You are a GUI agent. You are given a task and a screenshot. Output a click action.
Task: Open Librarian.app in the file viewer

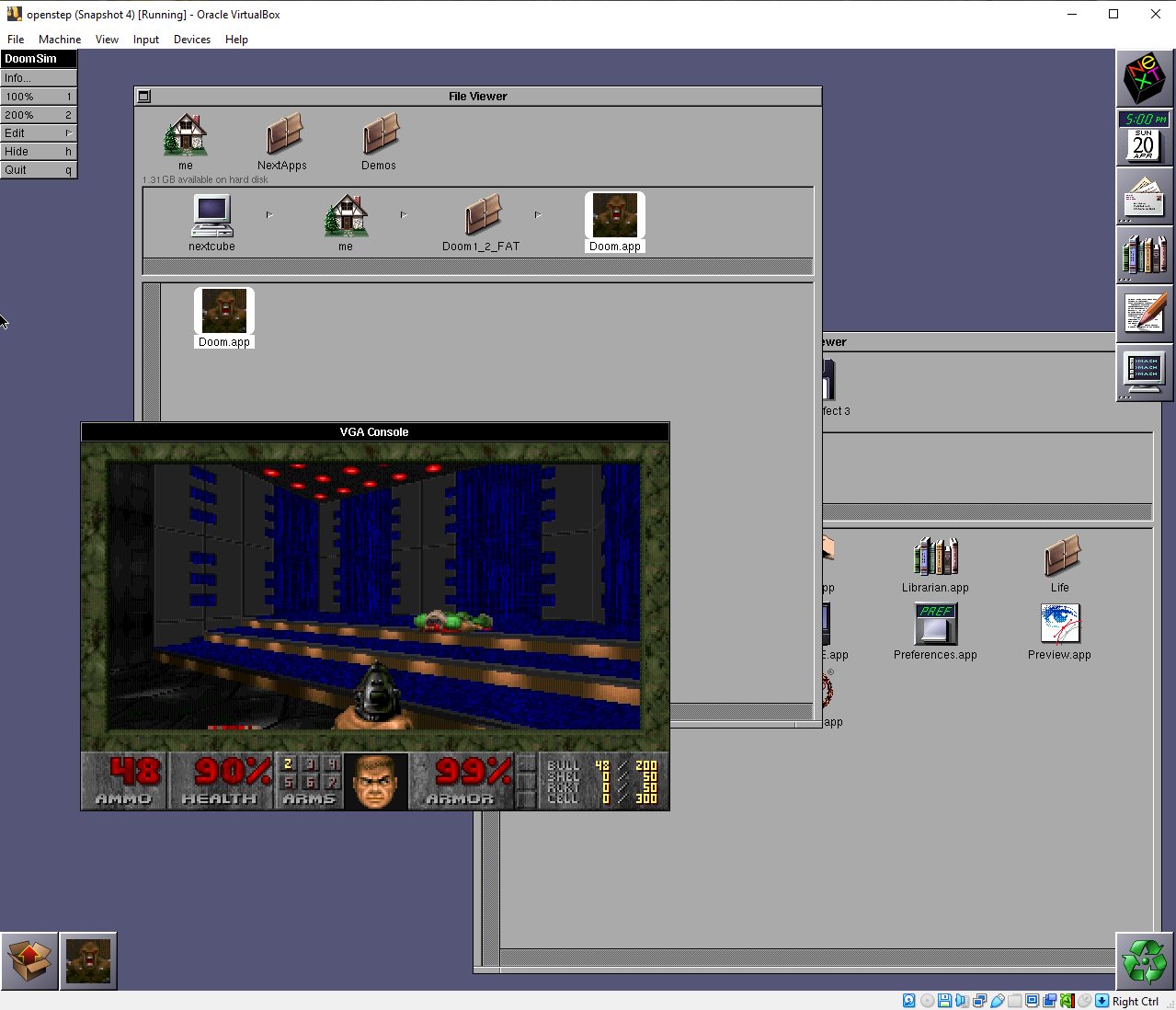935,557
